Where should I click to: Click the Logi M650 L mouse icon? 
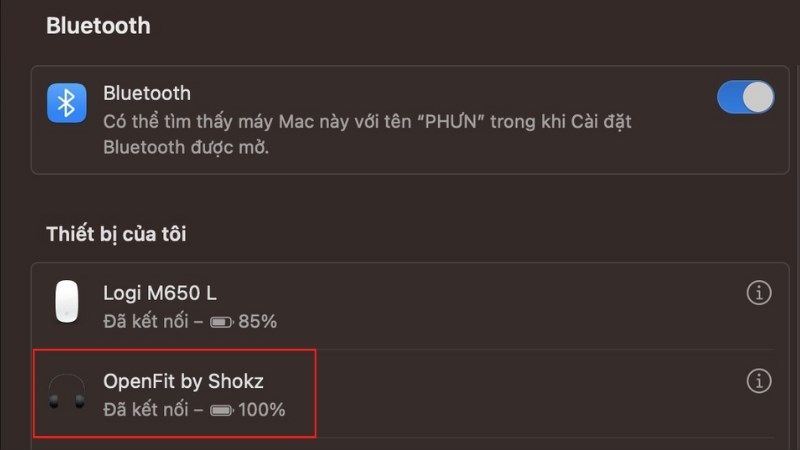tap(67, 301)
